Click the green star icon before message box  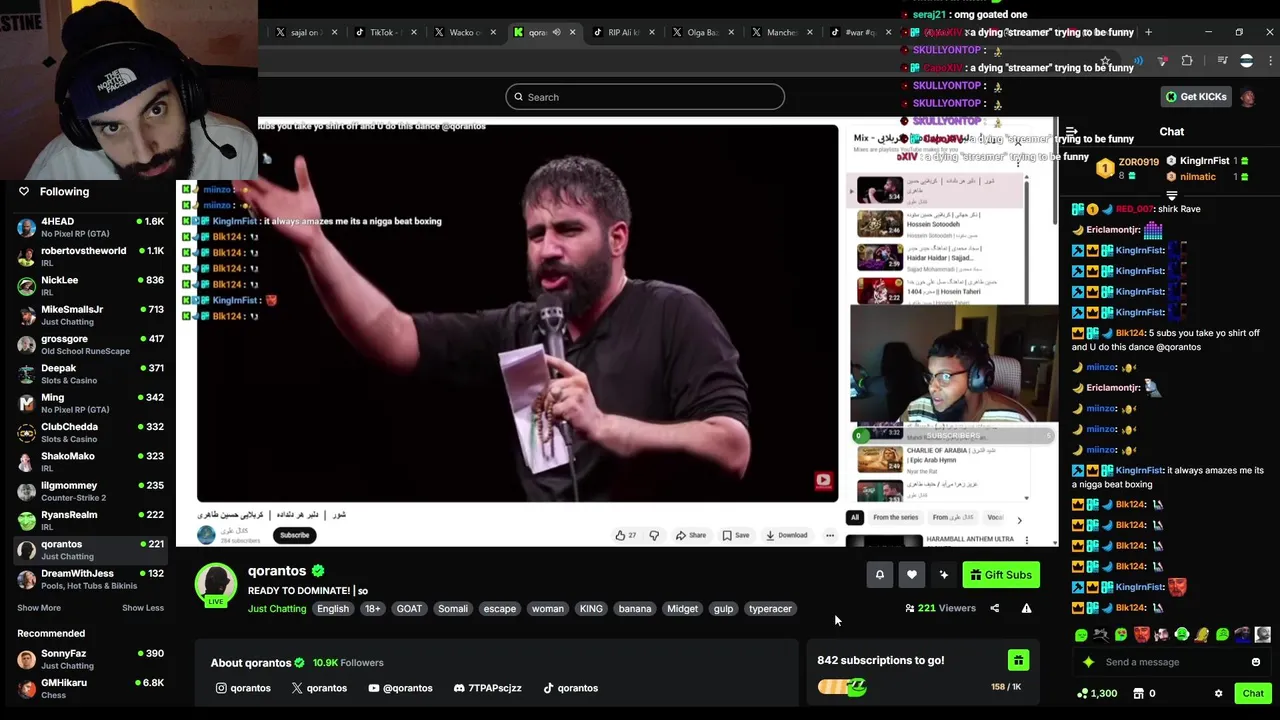pos(1088,662)
